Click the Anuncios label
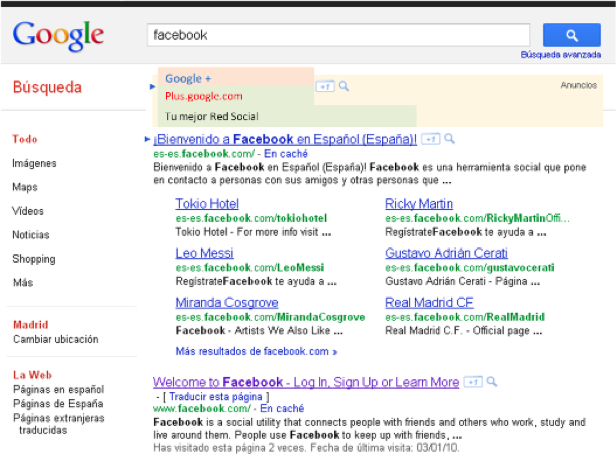Screen dimensions: 616x457 (579, 85)
